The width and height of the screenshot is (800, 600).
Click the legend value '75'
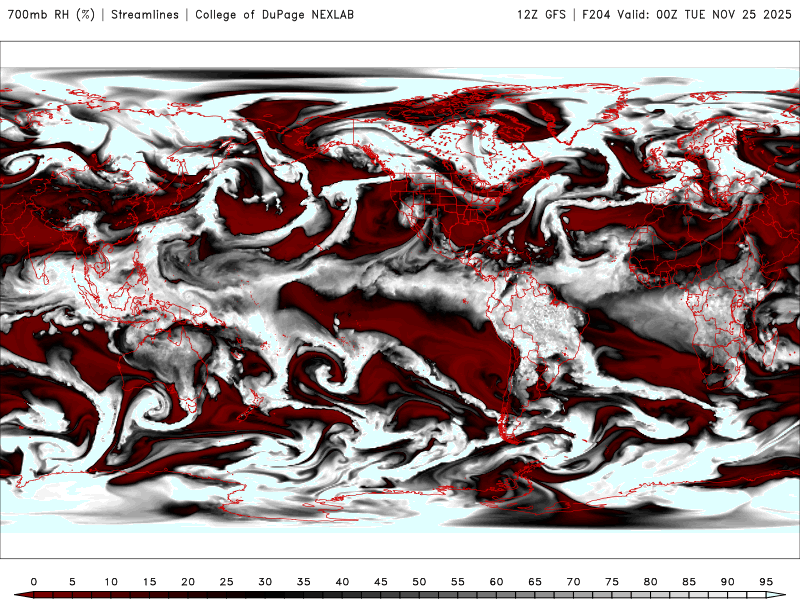click(x=612, y=582)
